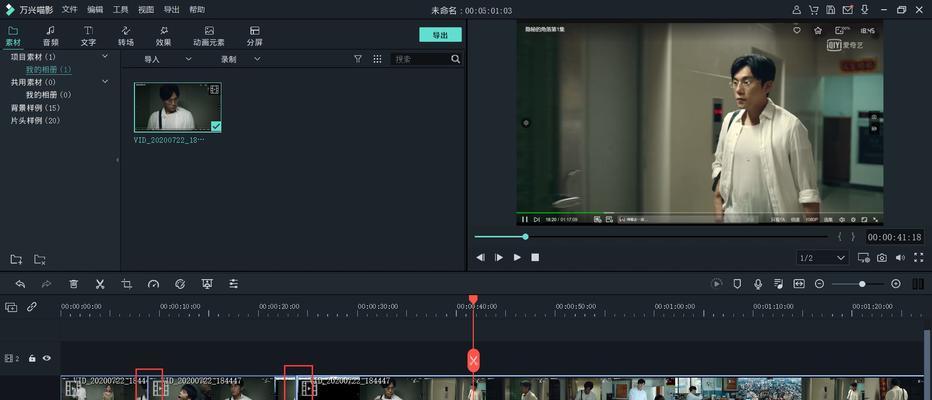The image size is (932, 400).
Task: Add a new media folder
Action: (16, 259)
